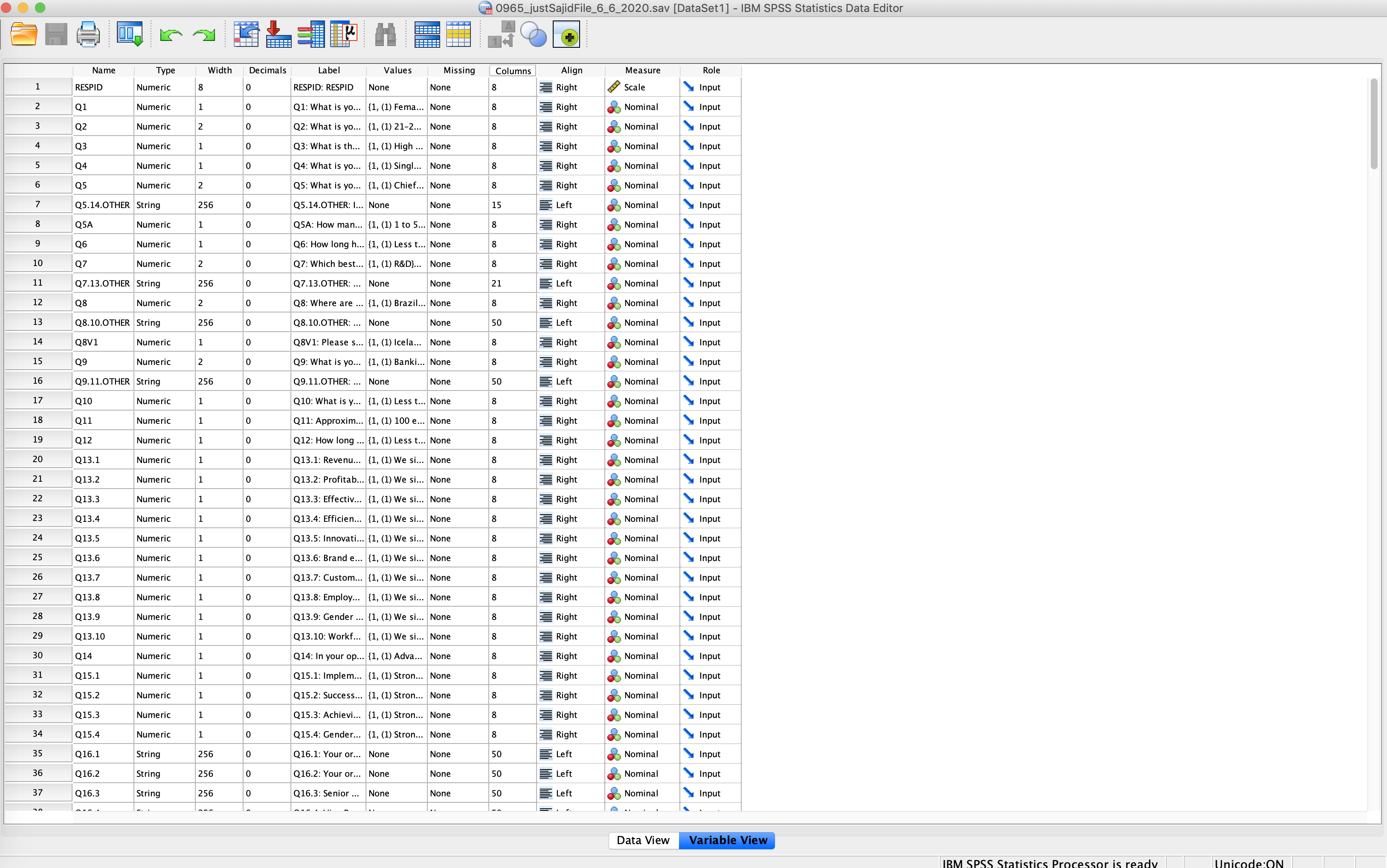Click label cell 'Q14: In your op...'
Viewport: 1387px width, 868px height.
(328, 656)
